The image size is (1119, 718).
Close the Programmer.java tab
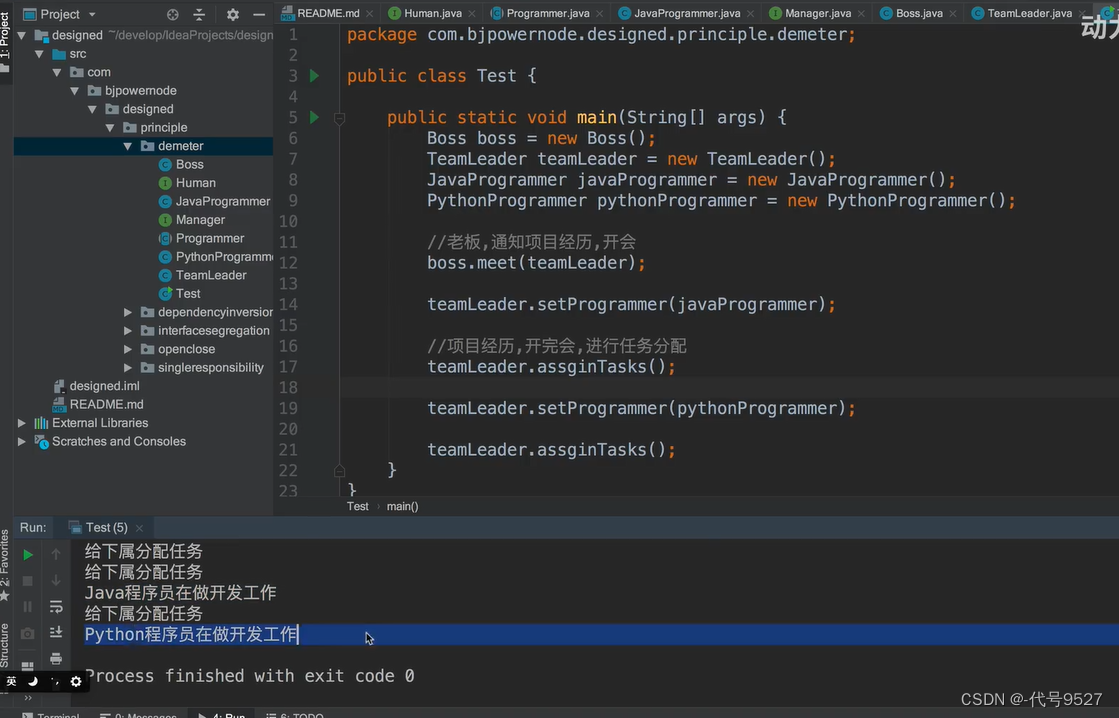(x=599, y=14)
